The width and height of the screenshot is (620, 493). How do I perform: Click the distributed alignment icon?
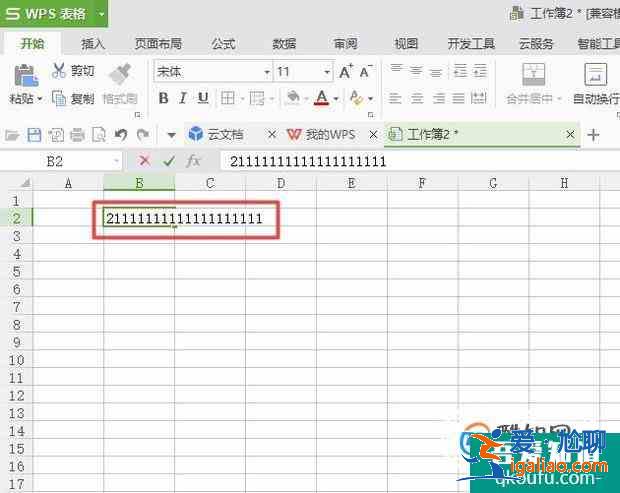(478, 98)
